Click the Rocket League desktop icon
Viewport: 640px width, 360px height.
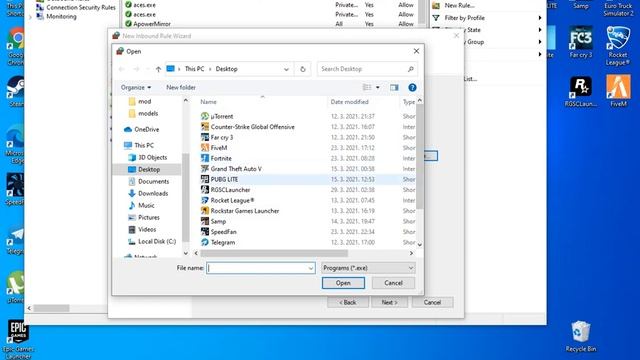point(618,45)
